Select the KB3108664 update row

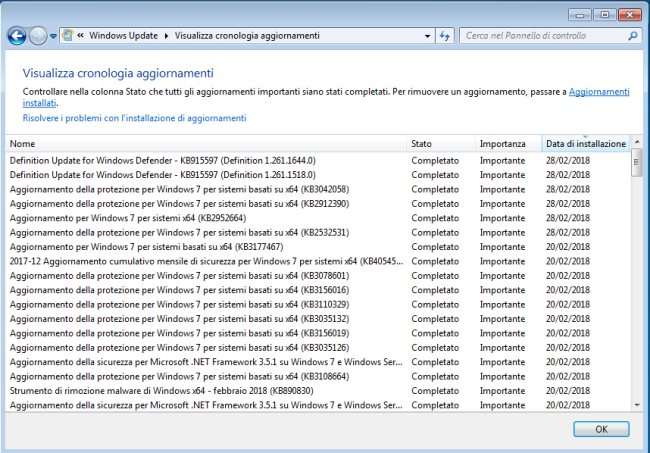tap(317, 376)
